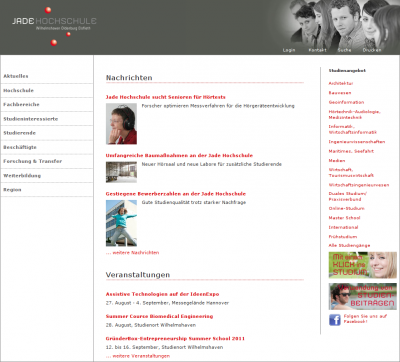400x362 pixels.
Task: Open the Bauwesen study program link
Action: click(340, 93)
